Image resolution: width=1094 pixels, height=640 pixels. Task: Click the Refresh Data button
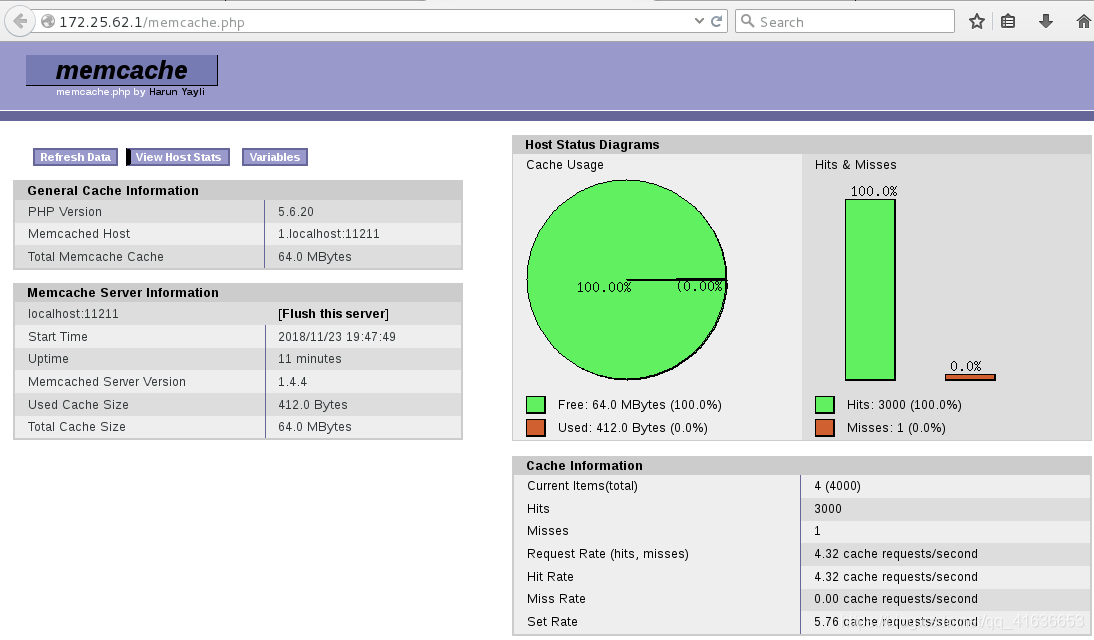(x=75, y=157)
